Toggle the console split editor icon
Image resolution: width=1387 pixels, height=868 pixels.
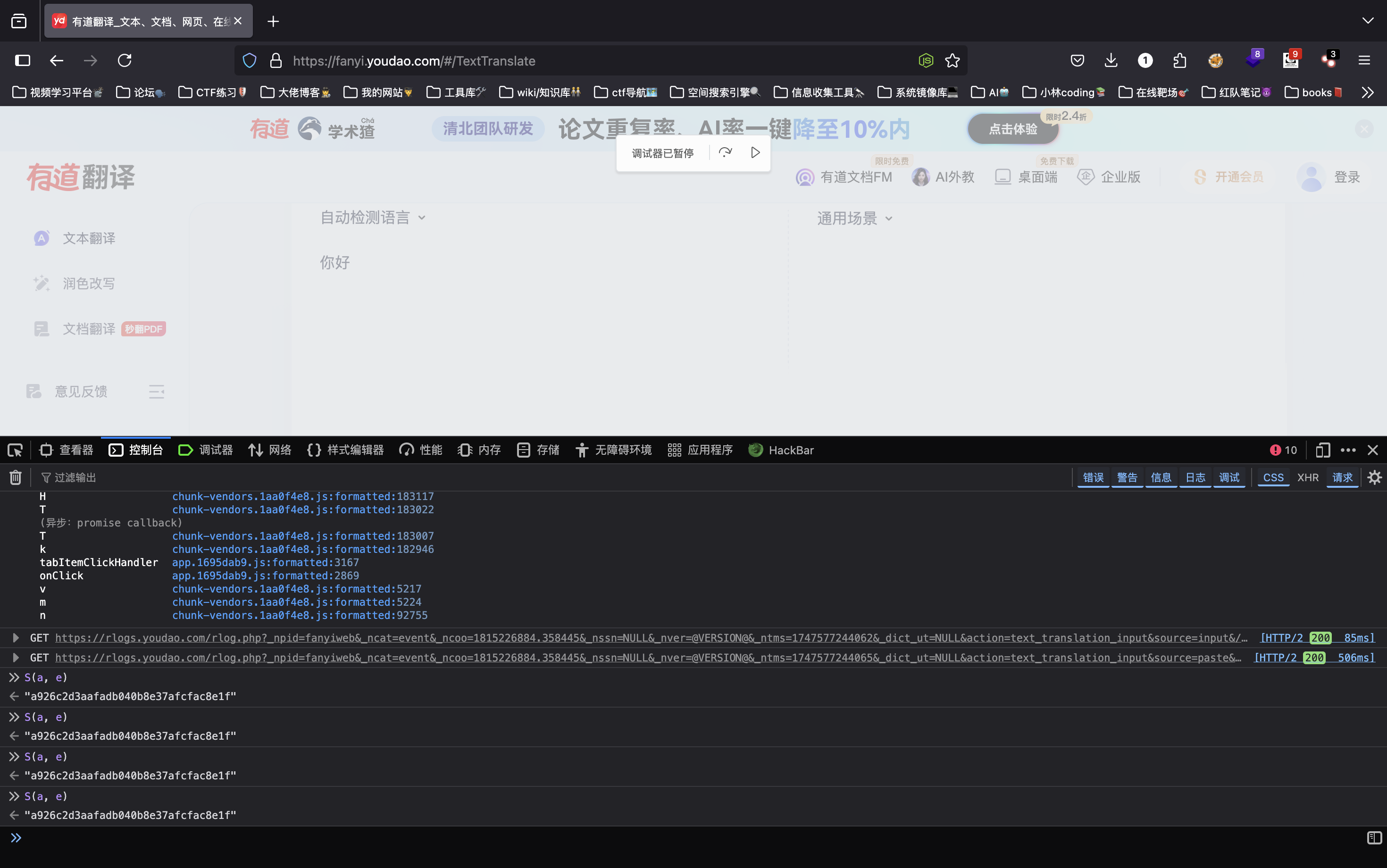[x=1374, y=838]
